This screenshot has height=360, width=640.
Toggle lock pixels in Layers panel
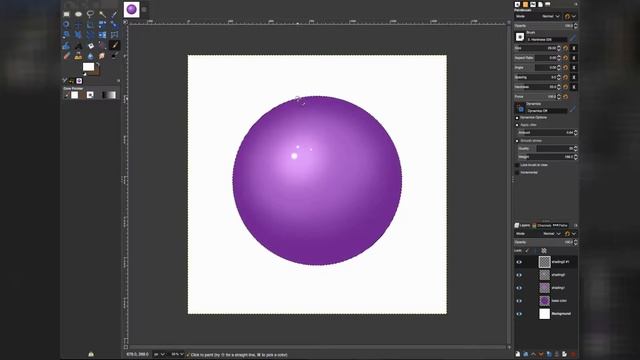click(x=527, y=251)
